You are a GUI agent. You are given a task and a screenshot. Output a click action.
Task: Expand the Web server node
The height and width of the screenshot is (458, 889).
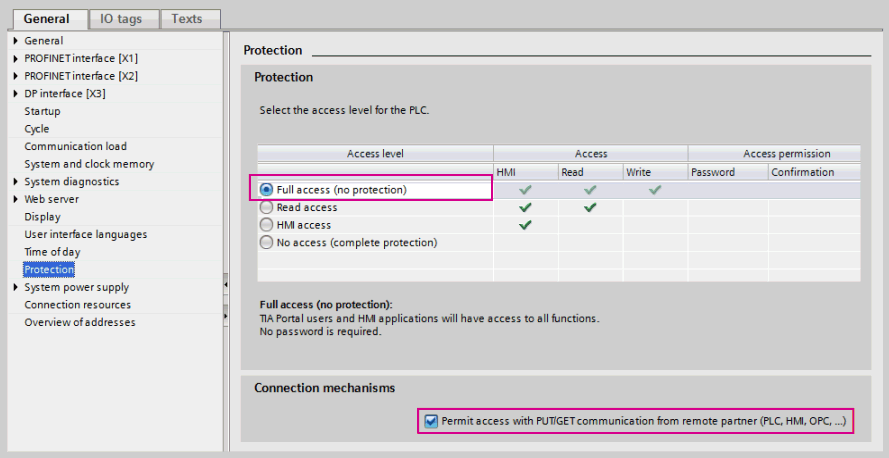(15, 199)
